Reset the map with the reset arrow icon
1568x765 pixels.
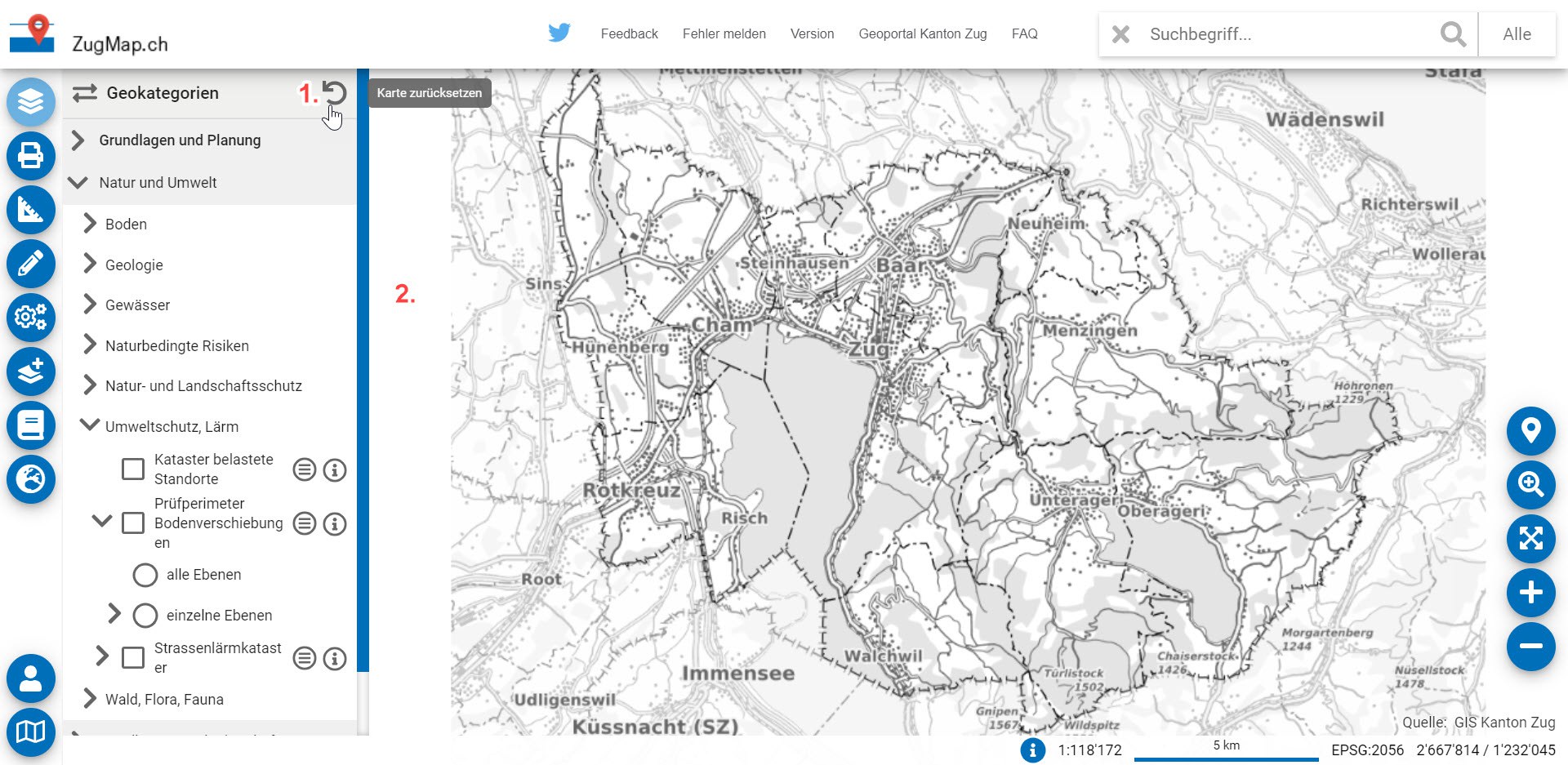pos(334,93)
